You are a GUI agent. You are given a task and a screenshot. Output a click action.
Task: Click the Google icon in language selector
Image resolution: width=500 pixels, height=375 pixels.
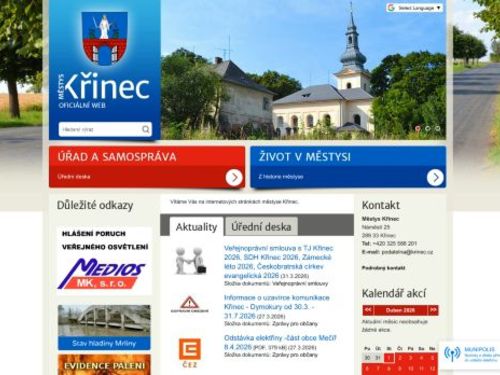pyautogui.click(x=391, y=8)
